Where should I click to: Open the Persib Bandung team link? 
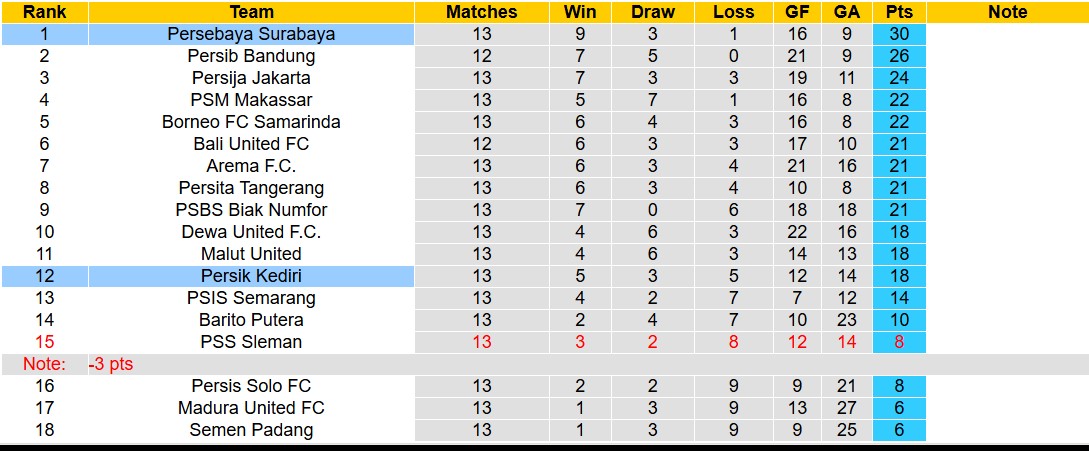(x=251, y=56)
